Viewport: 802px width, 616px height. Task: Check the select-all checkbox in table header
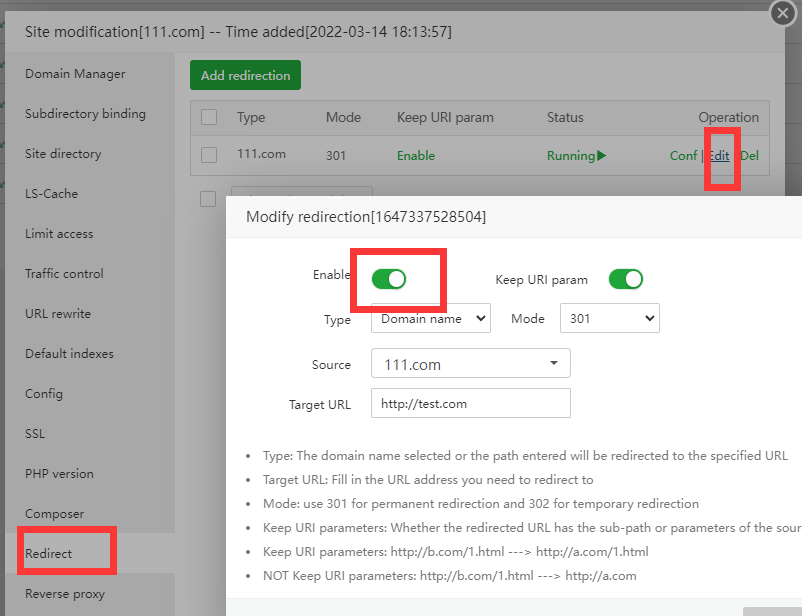coord(208,117)
